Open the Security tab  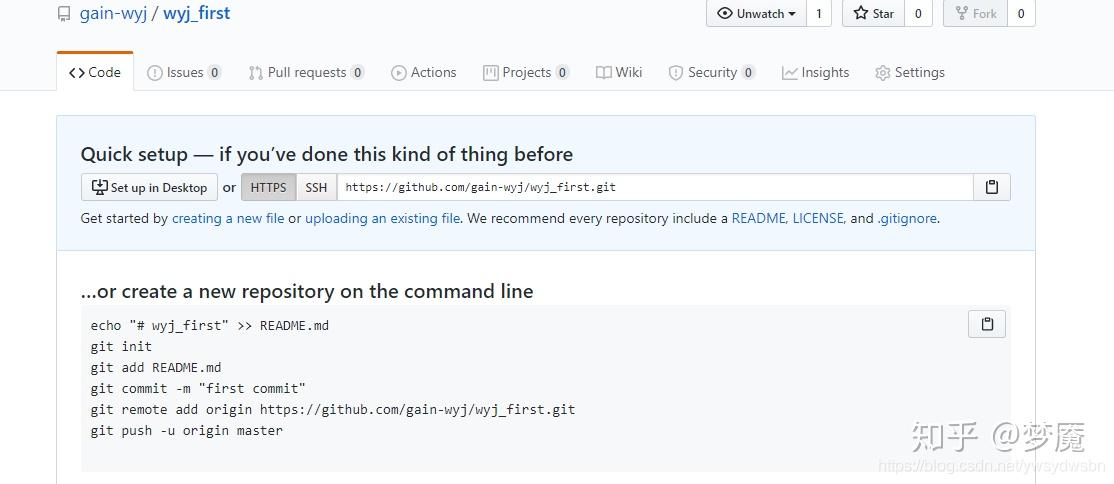(x=712, y=72)
